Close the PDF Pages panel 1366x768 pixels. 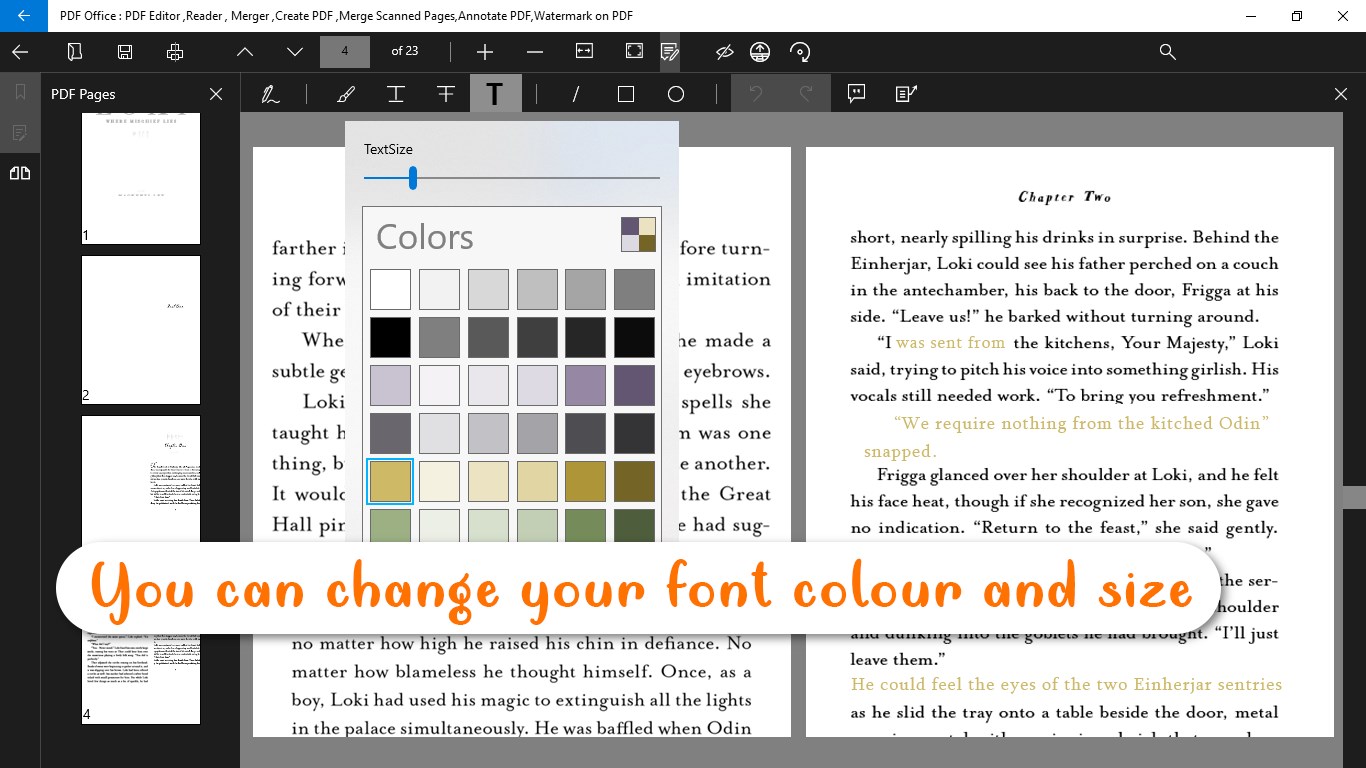[216, 94]
